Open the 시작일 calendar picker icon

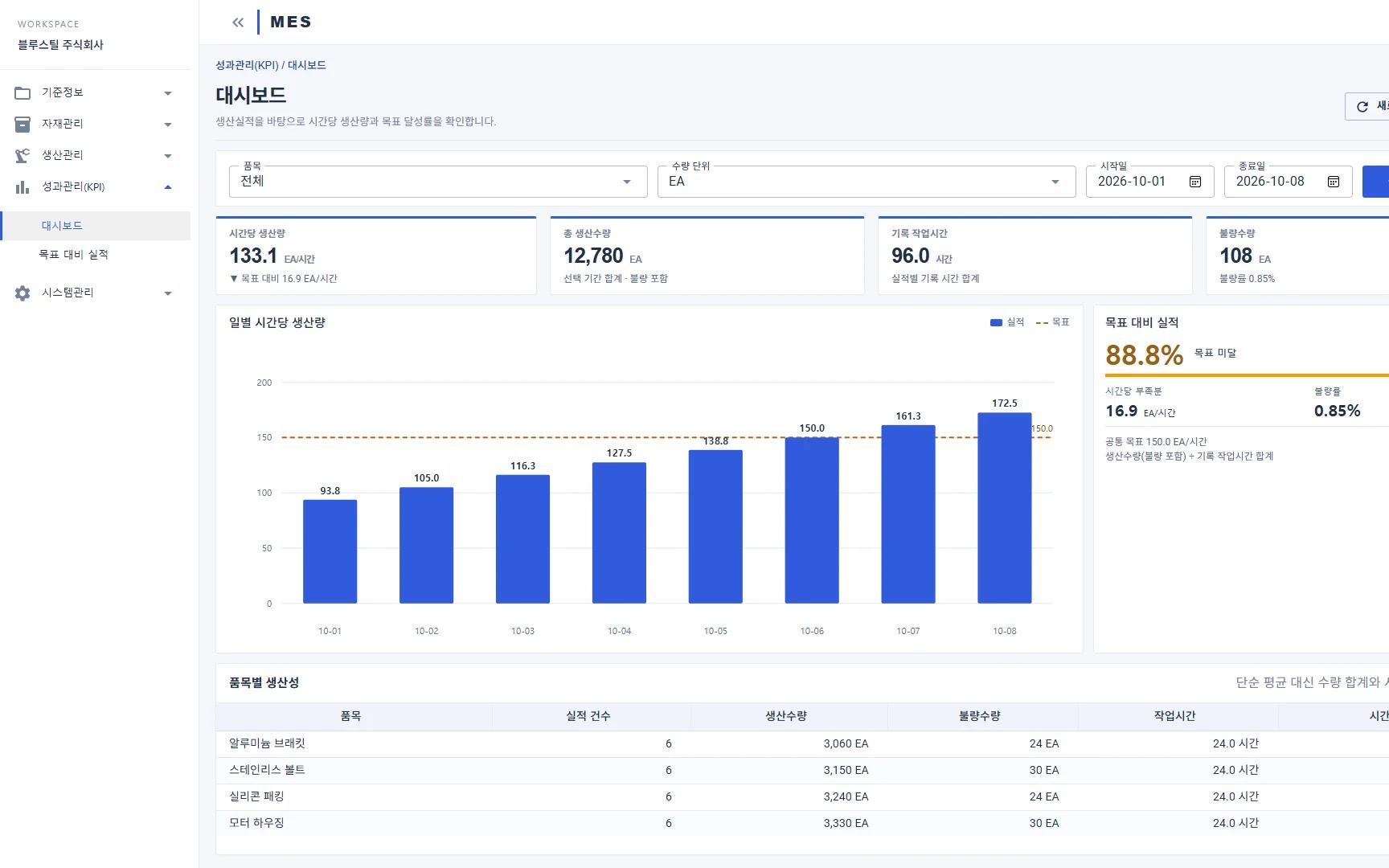click(1195, 182)
